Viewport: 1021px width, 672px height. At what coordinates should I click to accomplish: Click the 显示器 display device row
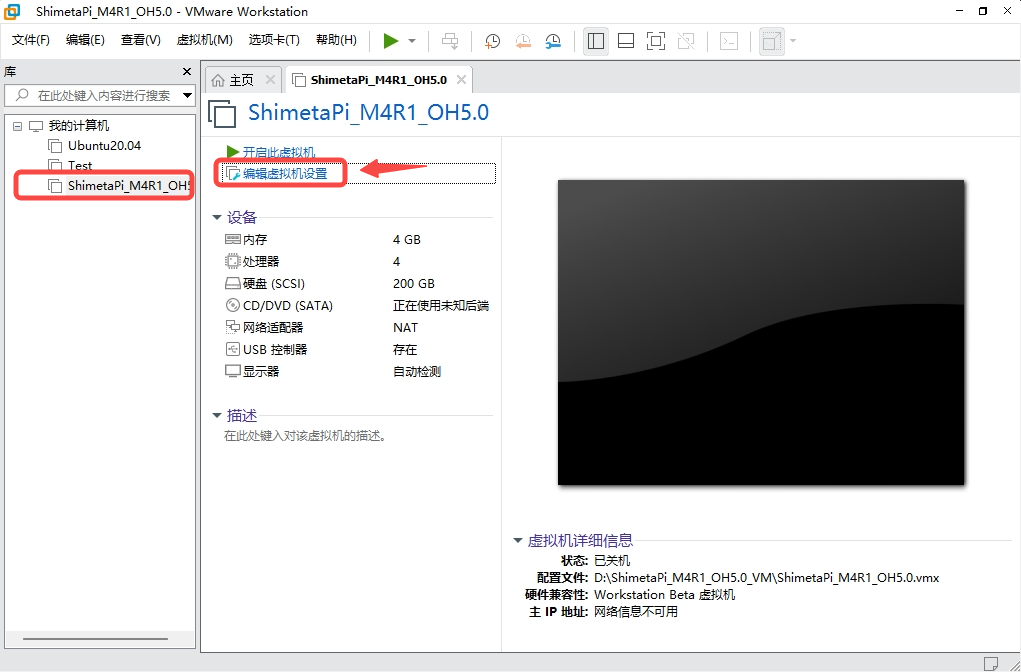tap(356, 372)
